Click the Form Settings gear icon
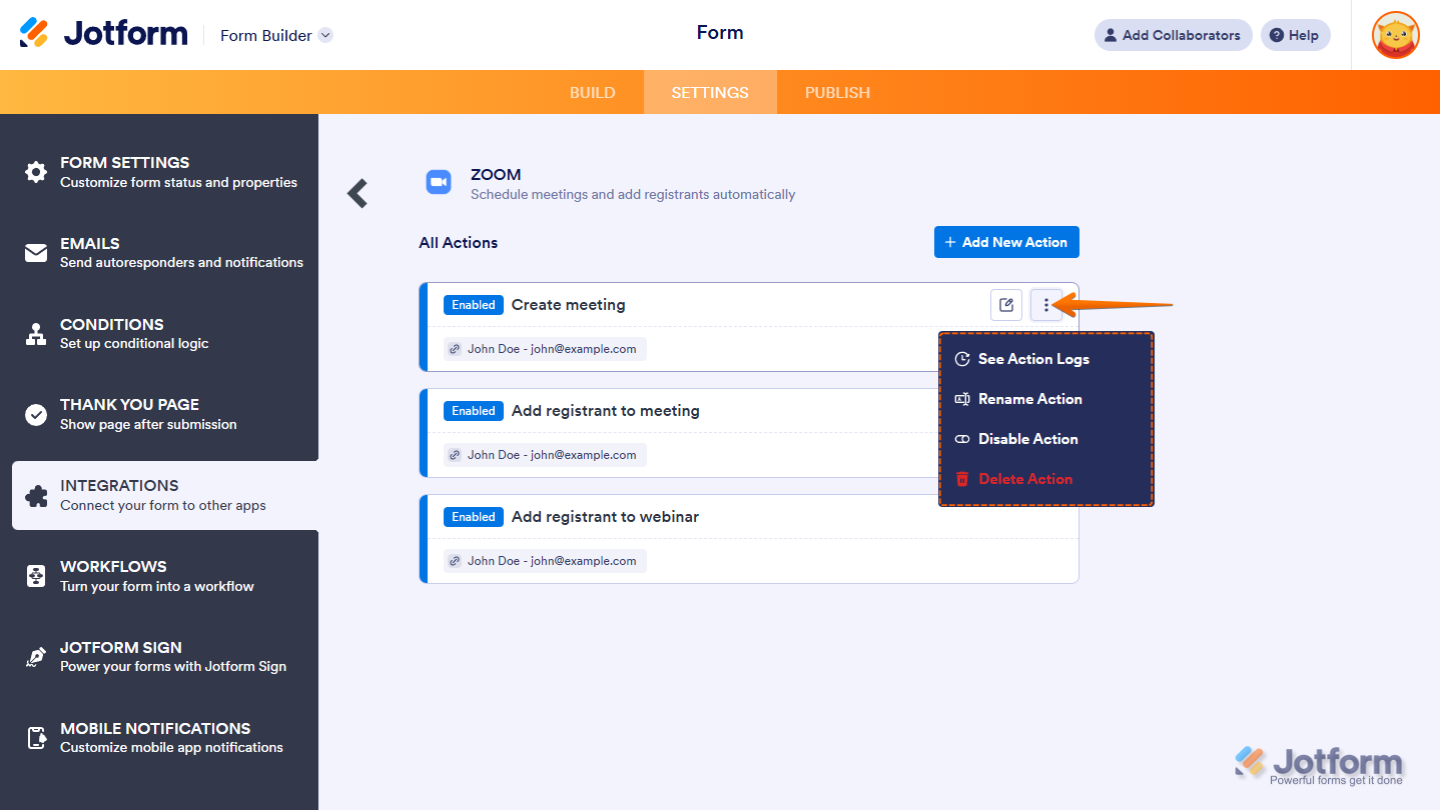Viewport: 1440px width, 810px height. pyautogui.click(x=36, y=172)
